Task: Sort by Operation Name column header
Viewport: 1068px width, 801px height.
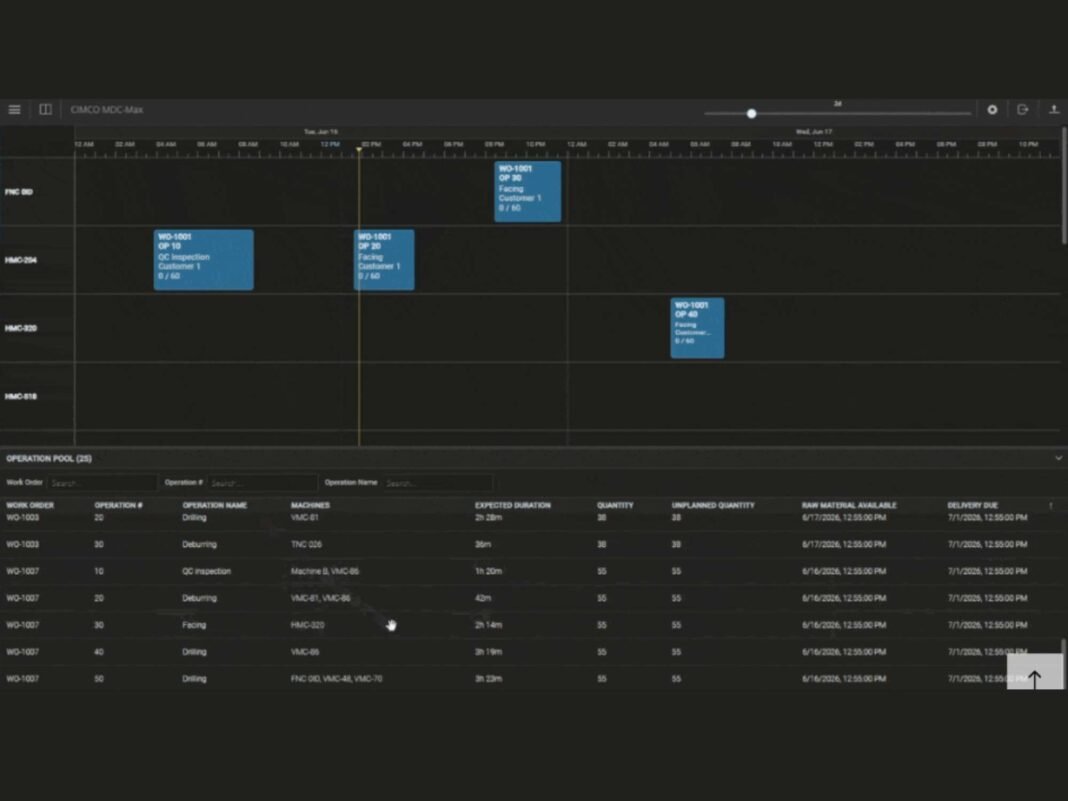Action: click(215, 505)
